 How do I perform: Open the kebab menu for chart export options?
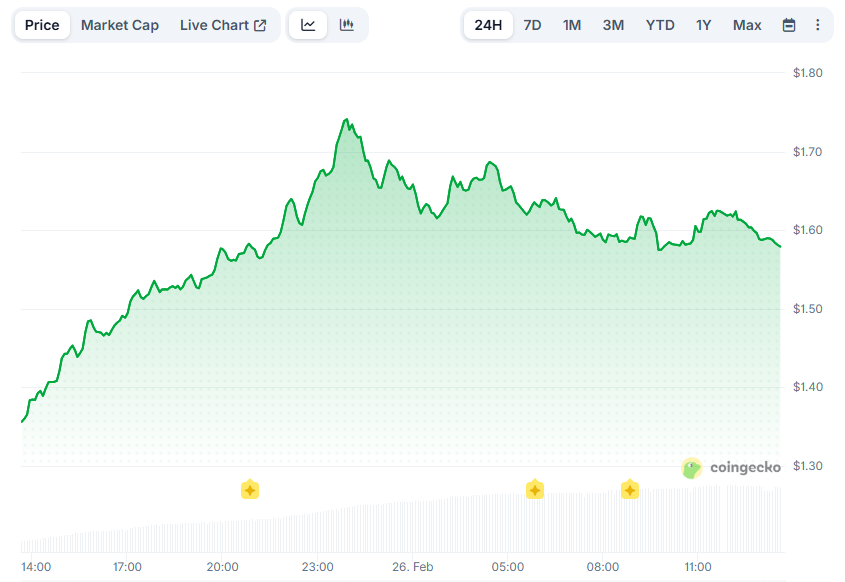[x=816, y=24]
